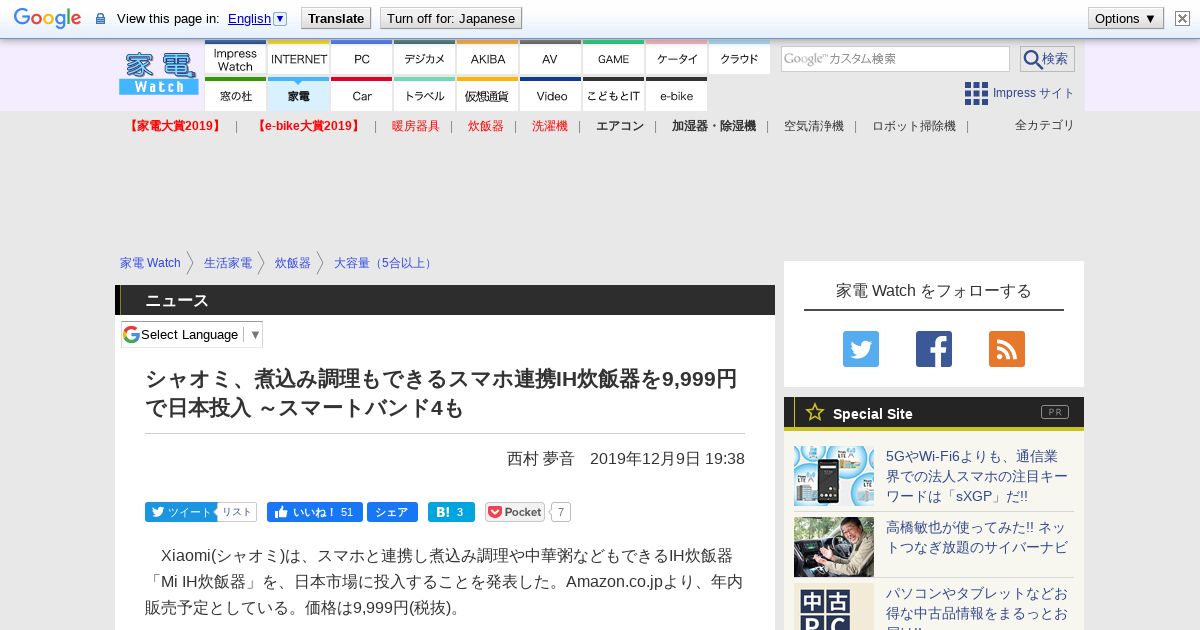Click the Kaden Watch logo

[158, 74]
